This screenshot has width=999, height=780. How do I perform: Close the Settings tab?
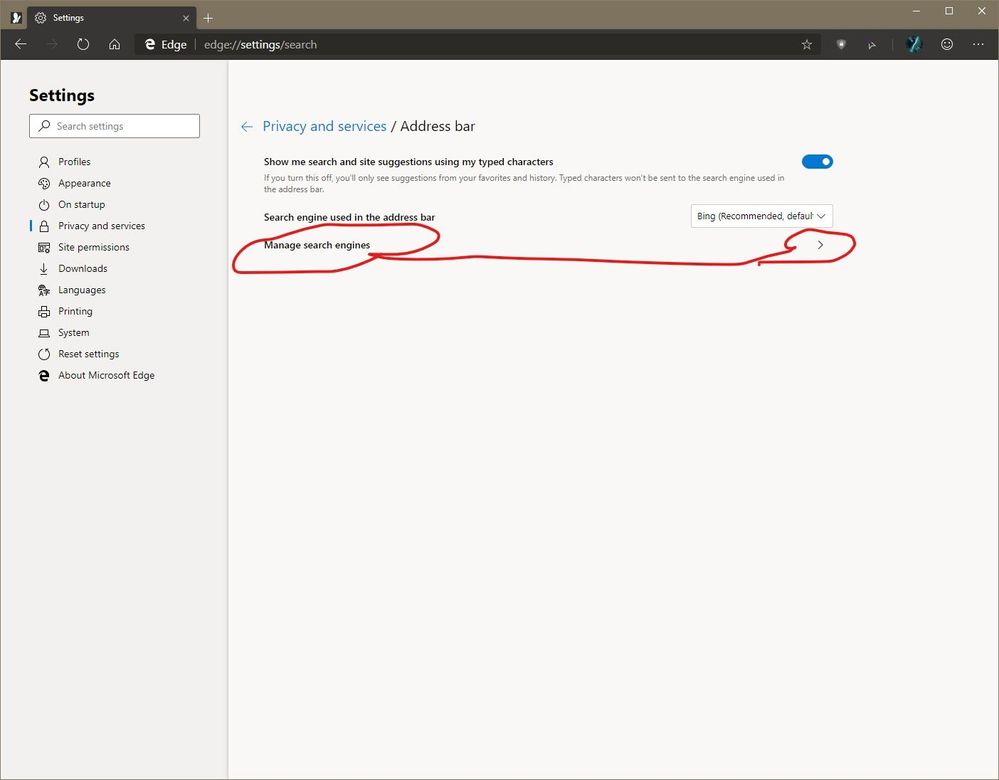[186, 18]
